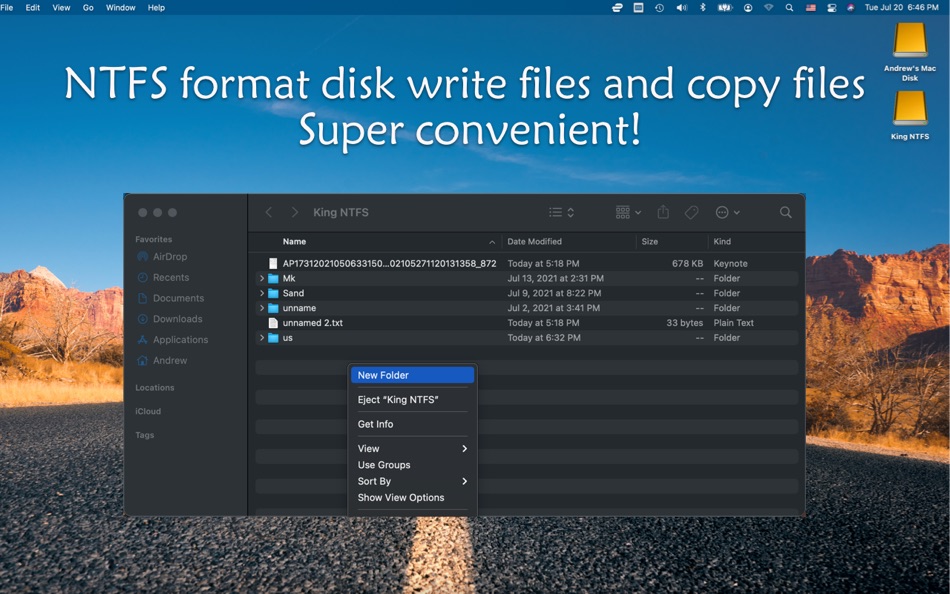Click the user account icon in menu bar

(748, 8)
